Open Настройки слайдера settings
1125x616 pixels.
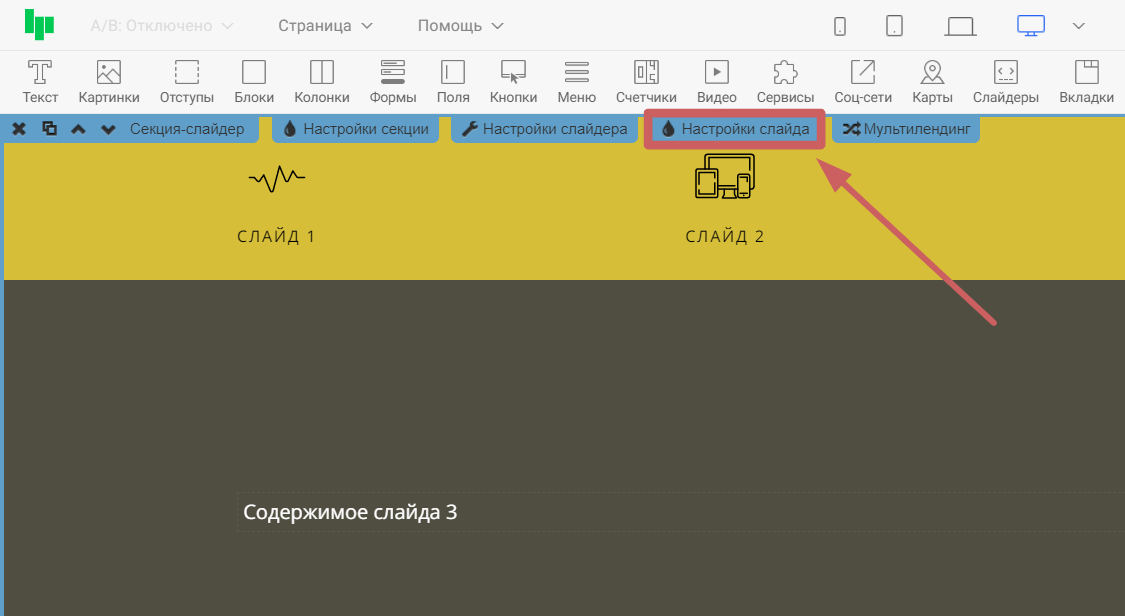click(545, 129)
